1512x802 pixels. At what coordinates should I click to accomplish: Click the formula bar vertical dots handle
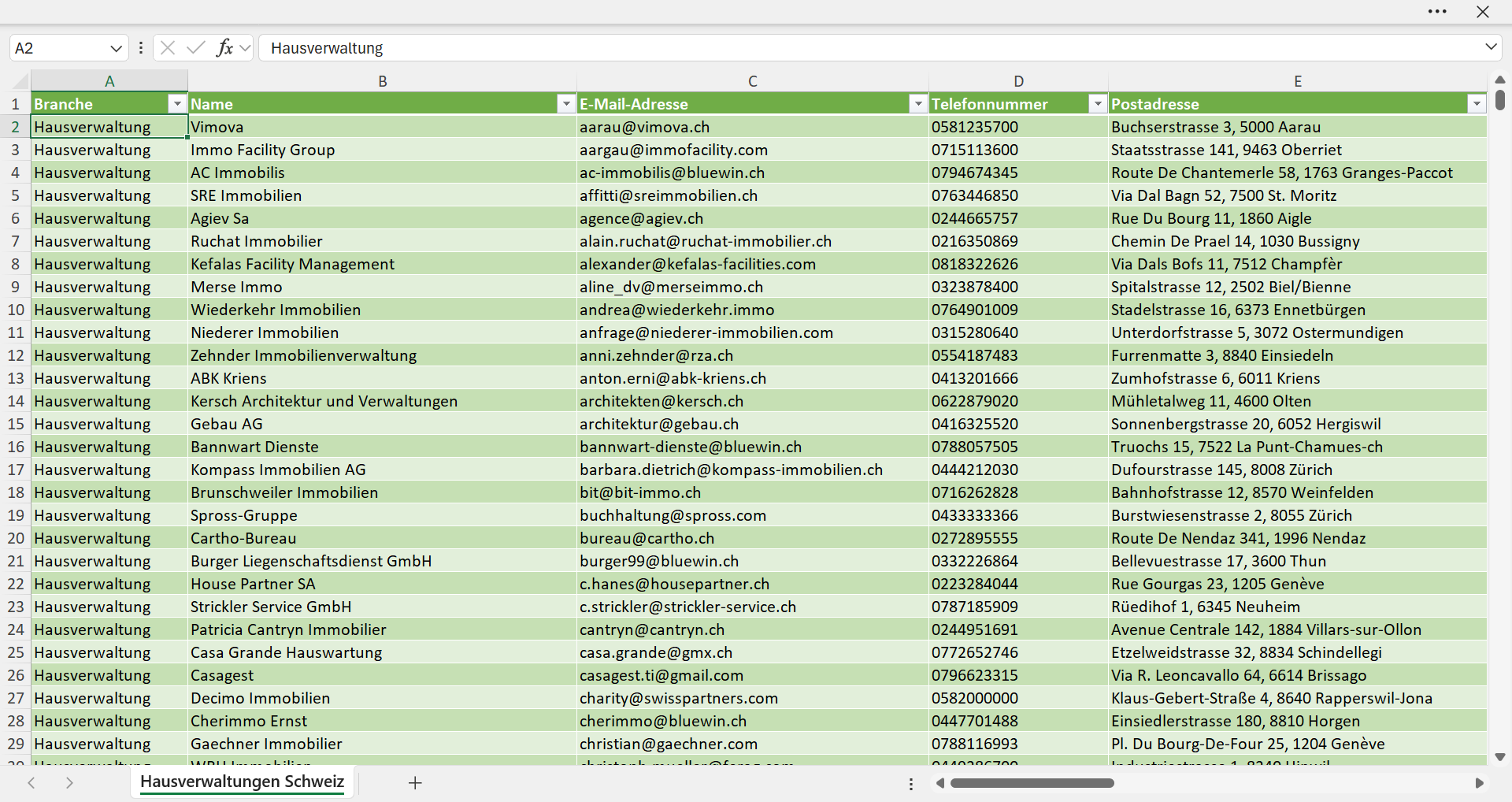click(x=141, y=48)
